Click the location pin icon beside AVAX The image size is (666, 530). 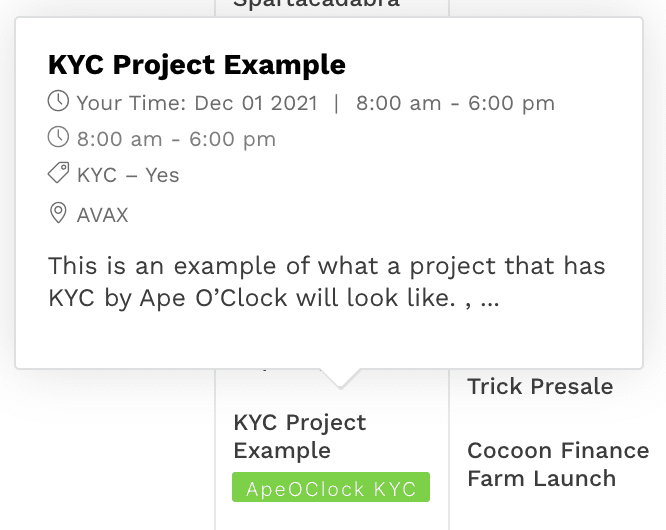58,212
